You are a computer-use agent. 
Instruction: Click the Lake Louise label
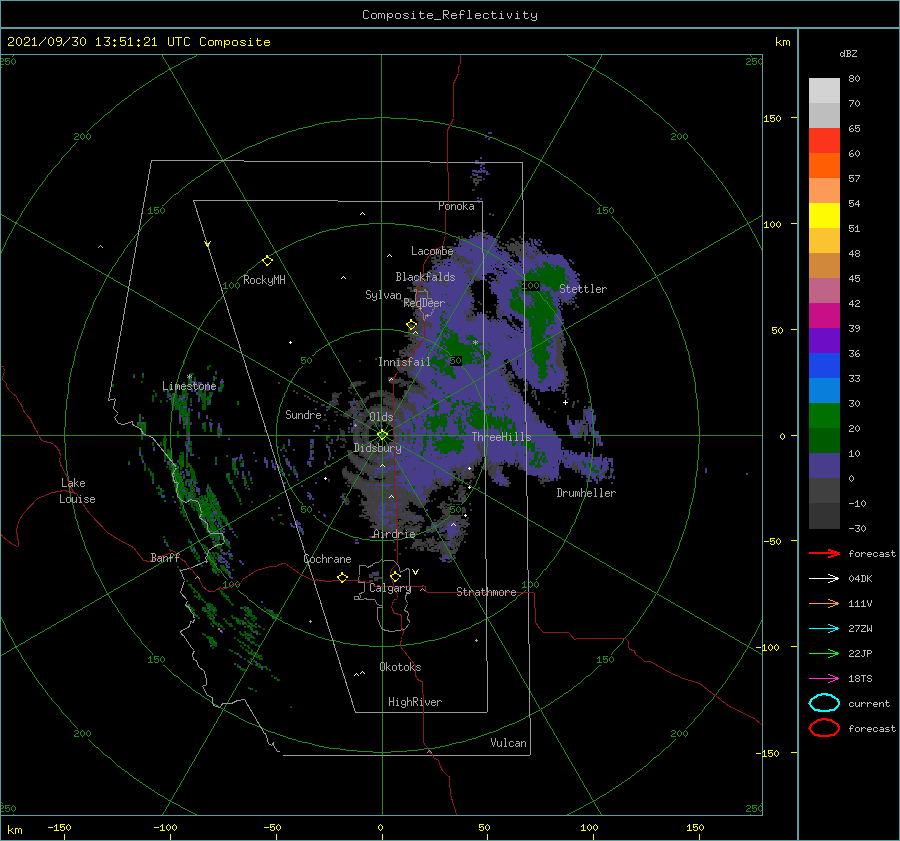[x=77, y=491]
